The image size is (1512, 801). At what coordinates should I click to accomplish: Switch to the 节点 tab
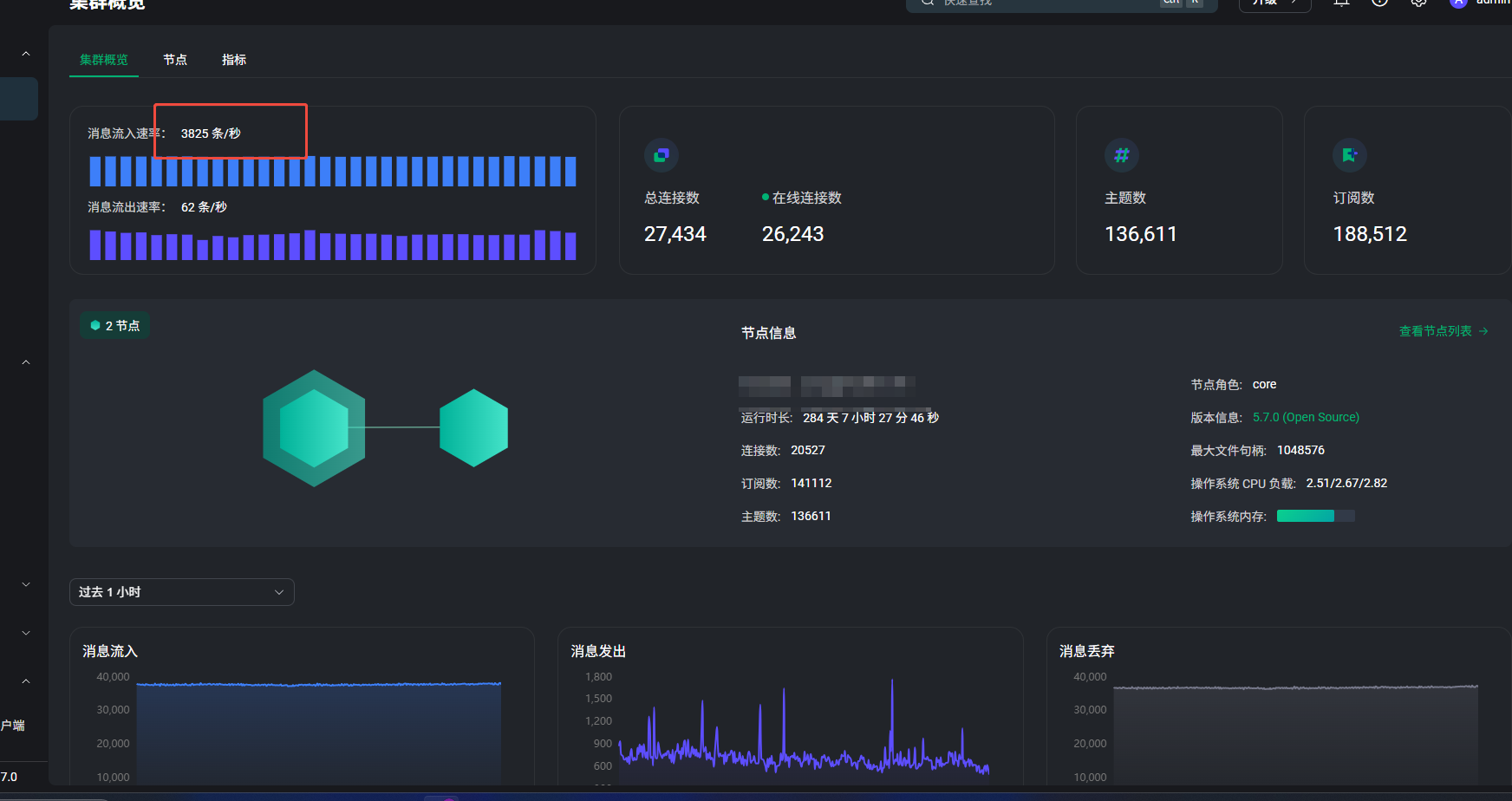(175, 60)
